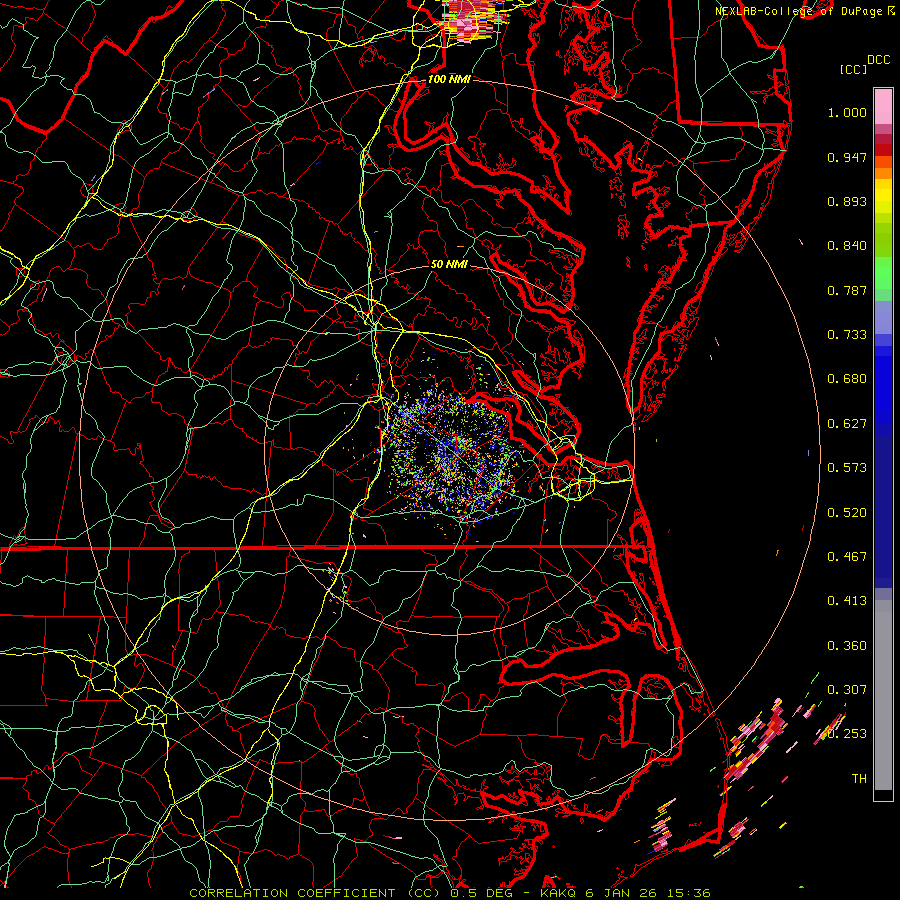900x900 pixels.
Task: Click the offshore pink-red echo band at lower right
Action: click(x=755, y=739)
